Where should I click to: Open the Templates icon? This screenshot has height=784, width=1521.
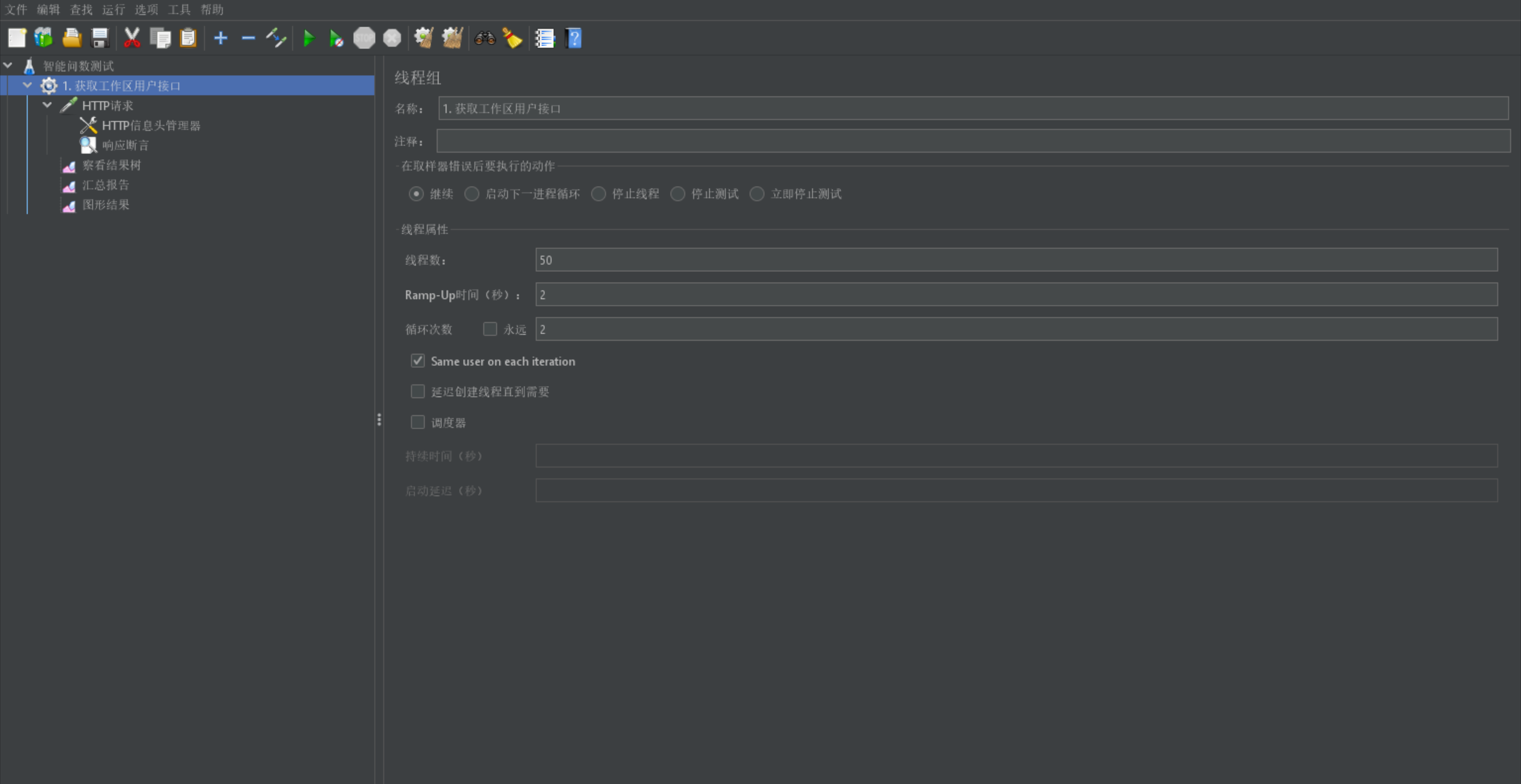(x=44, y=38)
